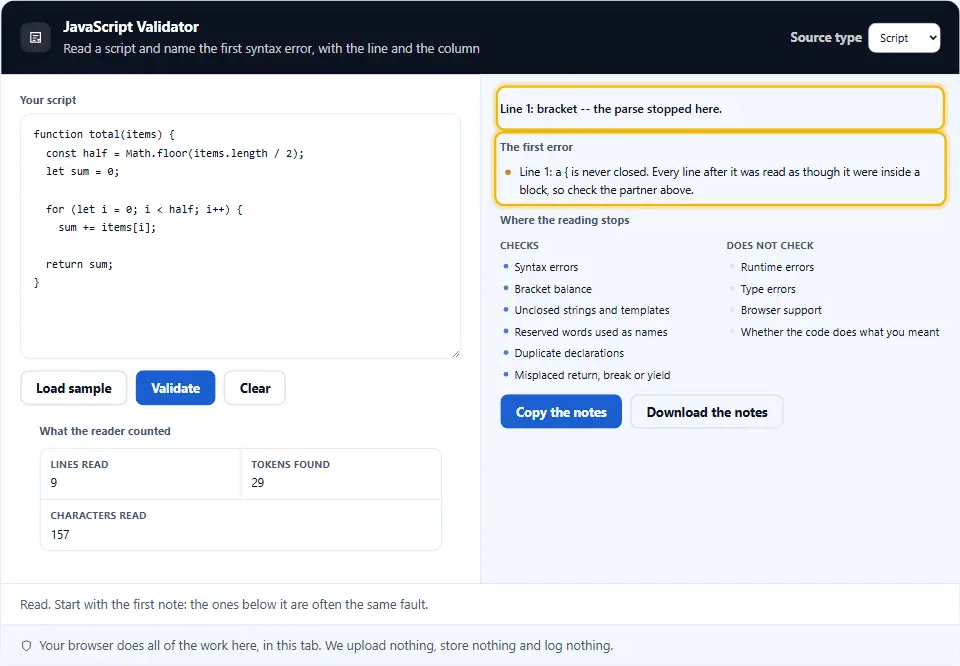Click 'The first error' heading
Image resolution: width=960 pixels, height=666 pixels.
pos(536,147)
